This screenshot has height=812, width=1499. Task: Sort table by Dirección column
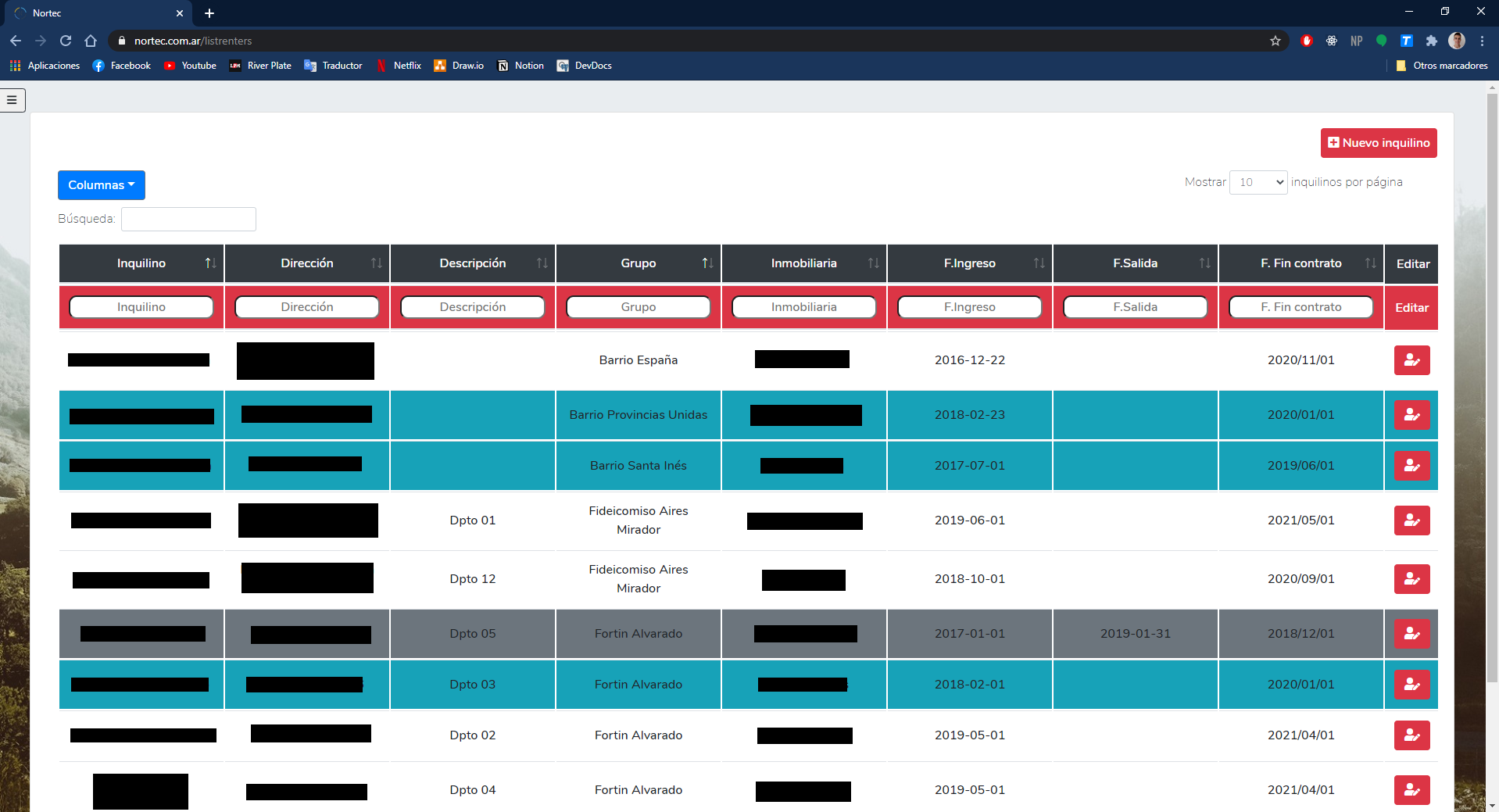point(307,263)
